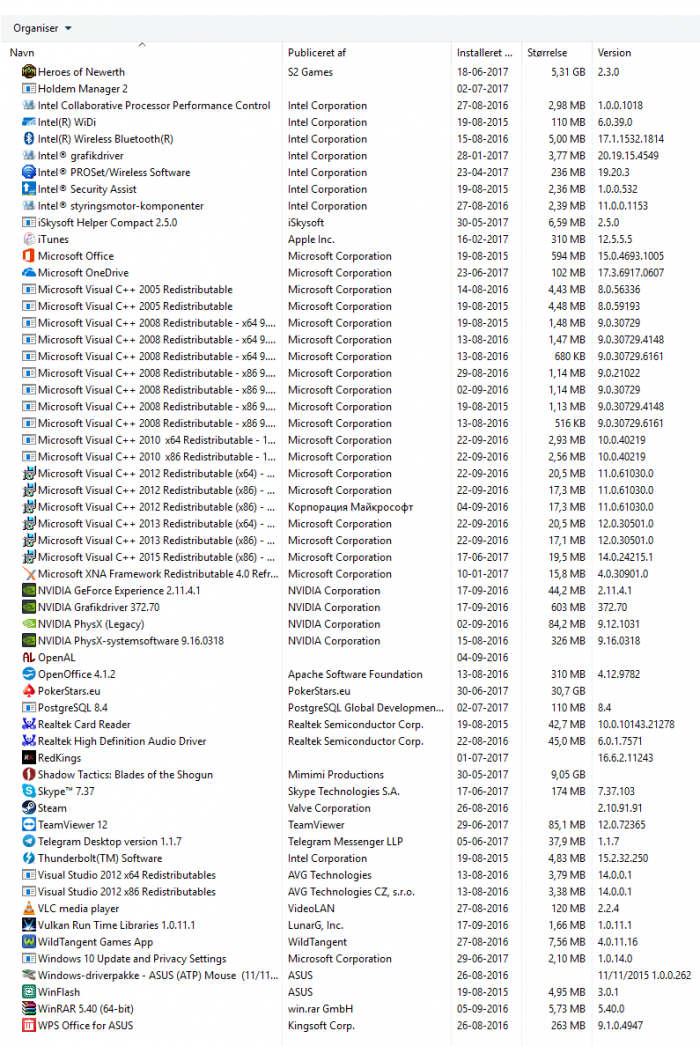
Task: Select Microsoft Visual C++ 2010 x64 Redistributable
Action: click(157, 440)
